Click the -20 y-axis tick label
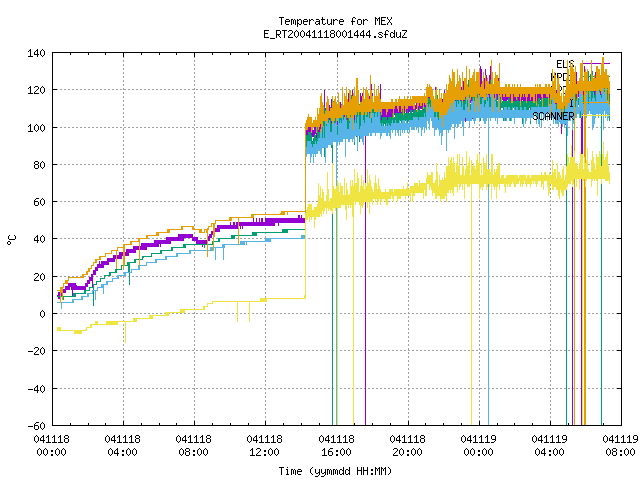Image resolution: width=640 pixels, height=480 pixels. click(x=37, y=351)
